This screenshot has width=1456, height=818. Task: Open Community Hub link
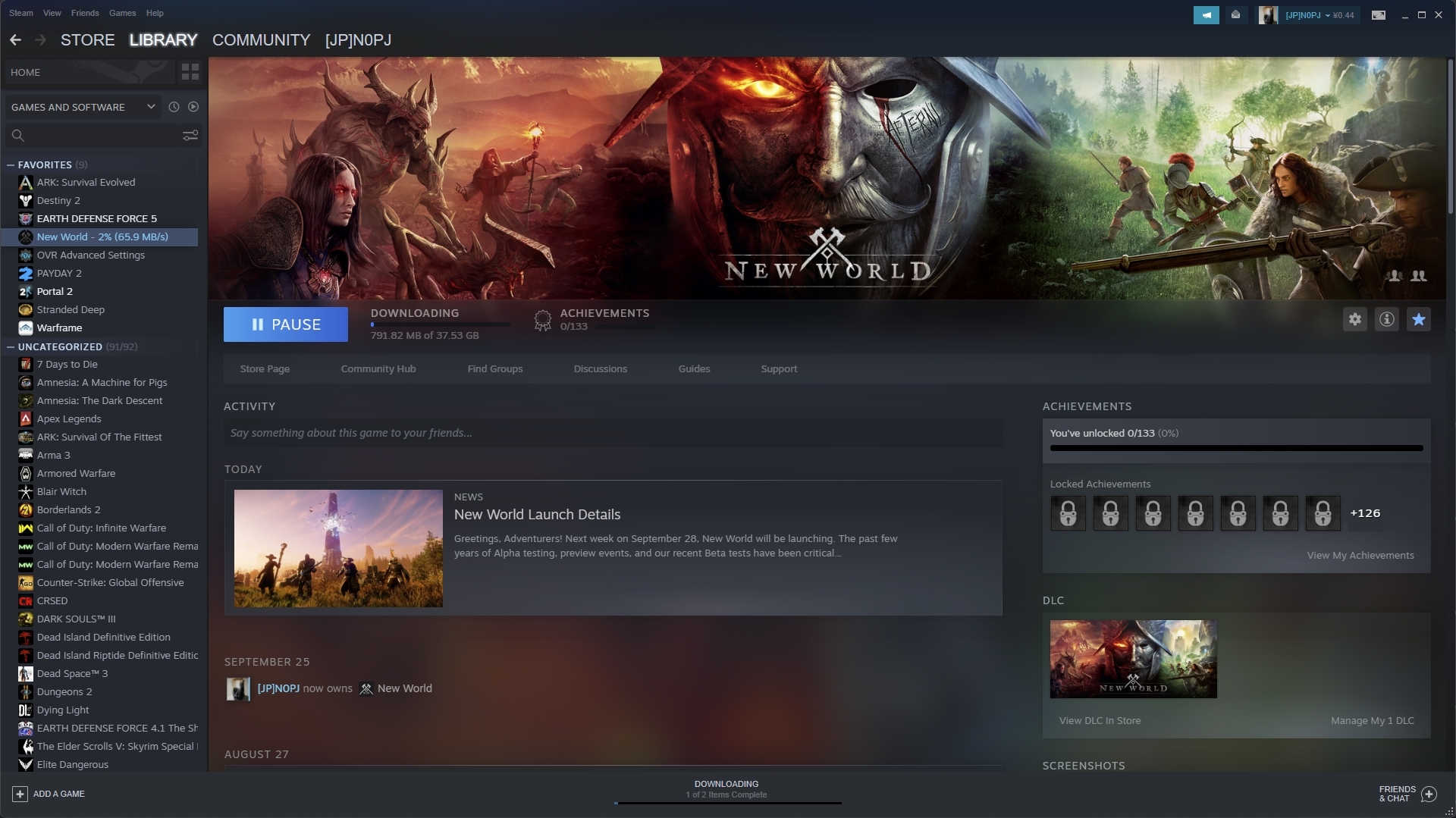[x=378, y=369]
